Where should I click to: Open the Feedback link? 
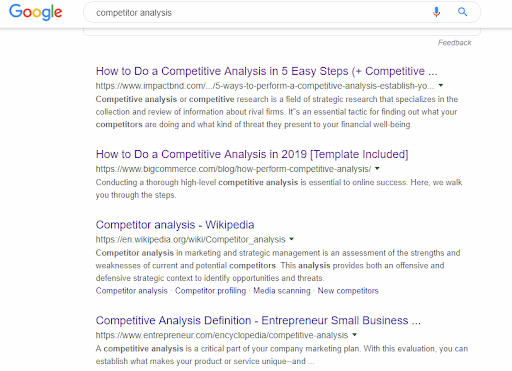point(454,43)
